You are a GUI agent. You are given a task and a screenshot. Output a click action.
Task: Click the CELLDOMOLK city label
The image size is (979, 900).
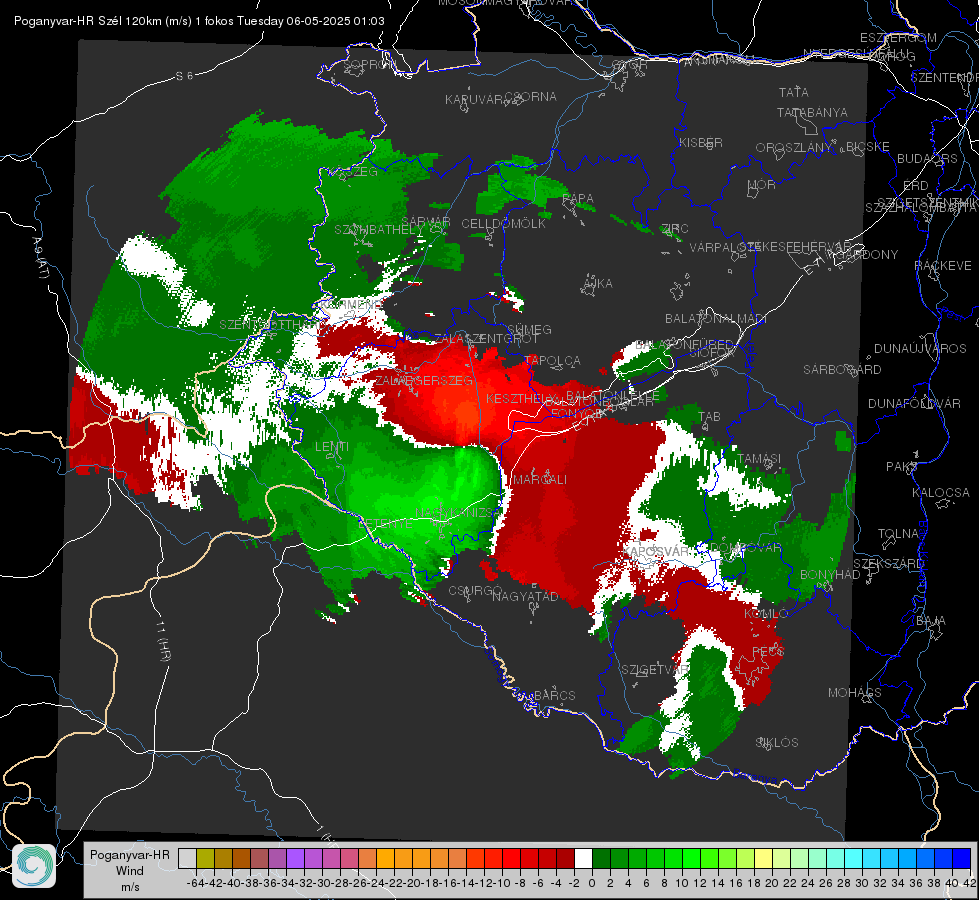click(503, 224)
